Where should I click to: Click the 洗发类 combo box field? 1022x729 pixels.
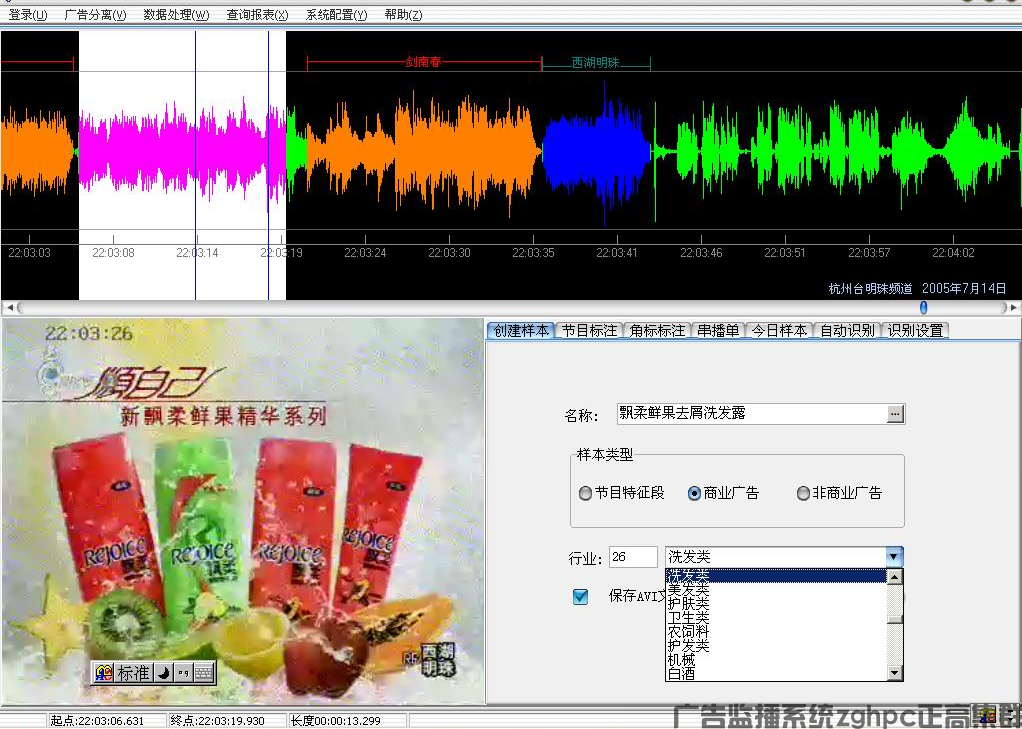coord(776,557)
